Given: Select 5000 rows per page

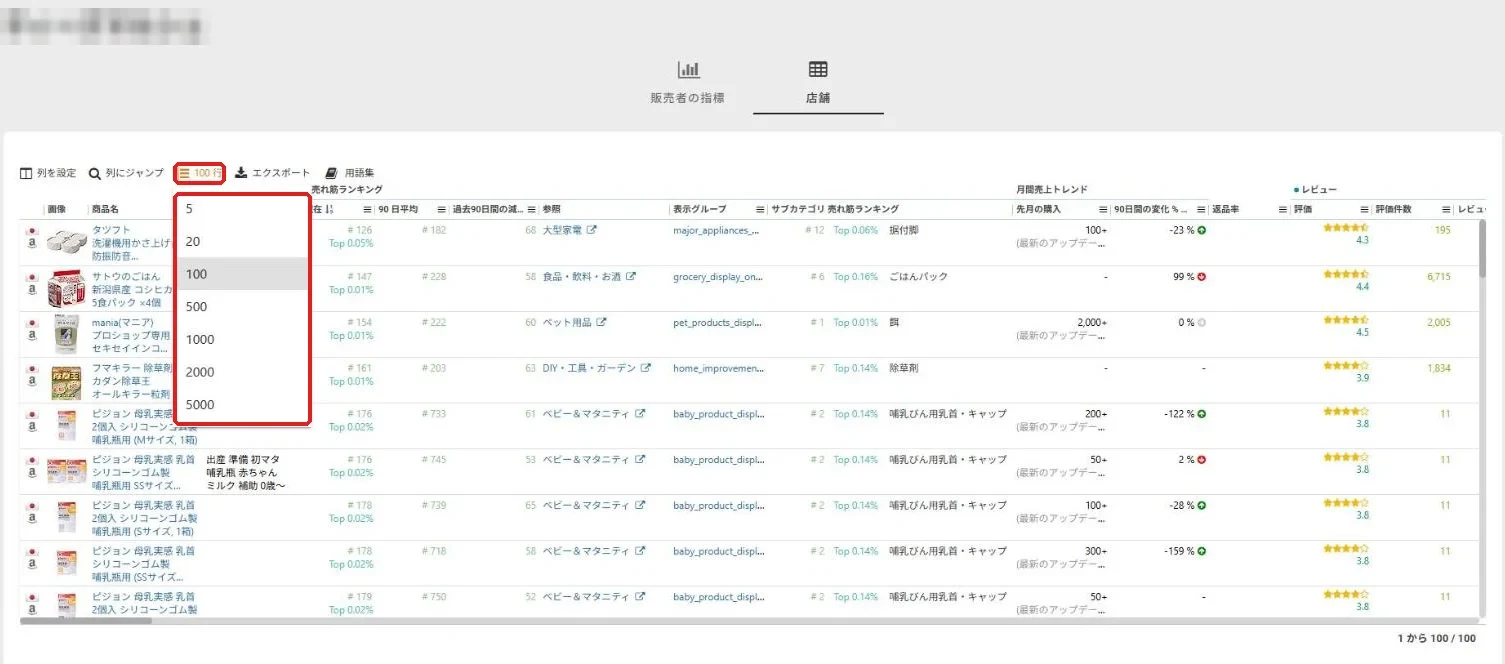Looking at the screenshot, I should [242, 404].
